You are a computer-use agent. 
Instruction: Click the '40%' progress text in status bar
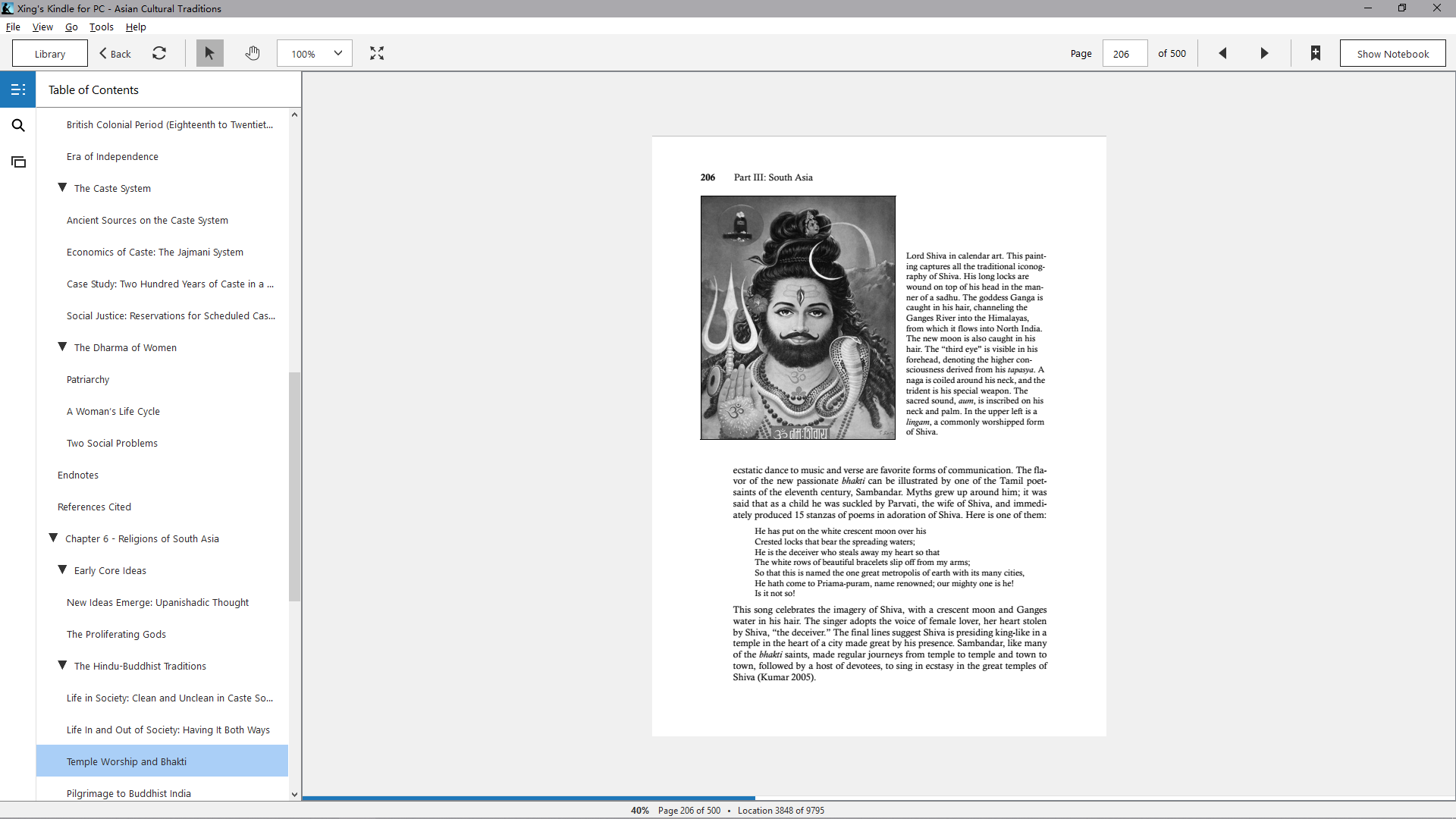coord(639,810)
